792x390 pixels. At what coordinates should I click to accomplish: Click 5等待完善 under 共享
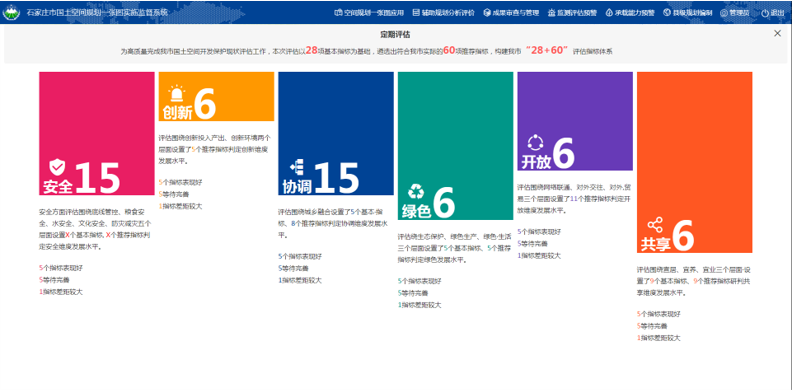pyautogui.click(x=652, y=326)
